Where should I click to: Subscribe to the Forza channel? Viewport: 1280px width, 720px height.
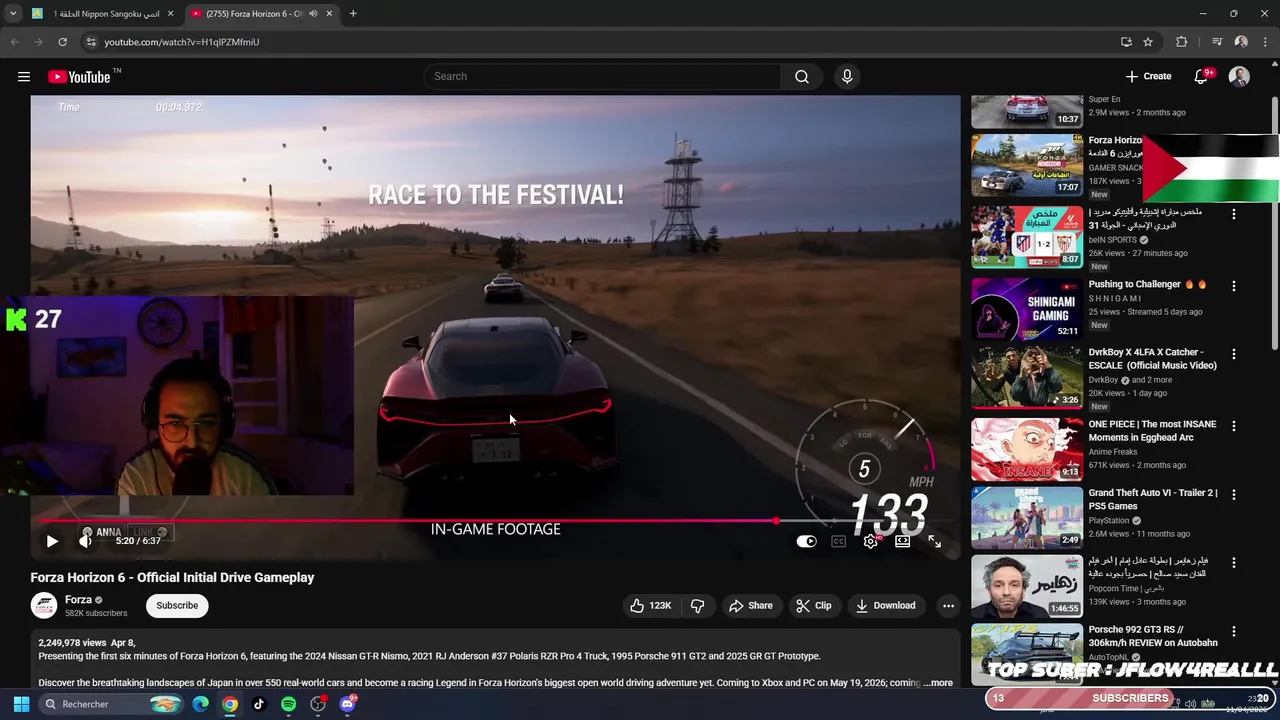pyautogui.click(x=177, y=605)
